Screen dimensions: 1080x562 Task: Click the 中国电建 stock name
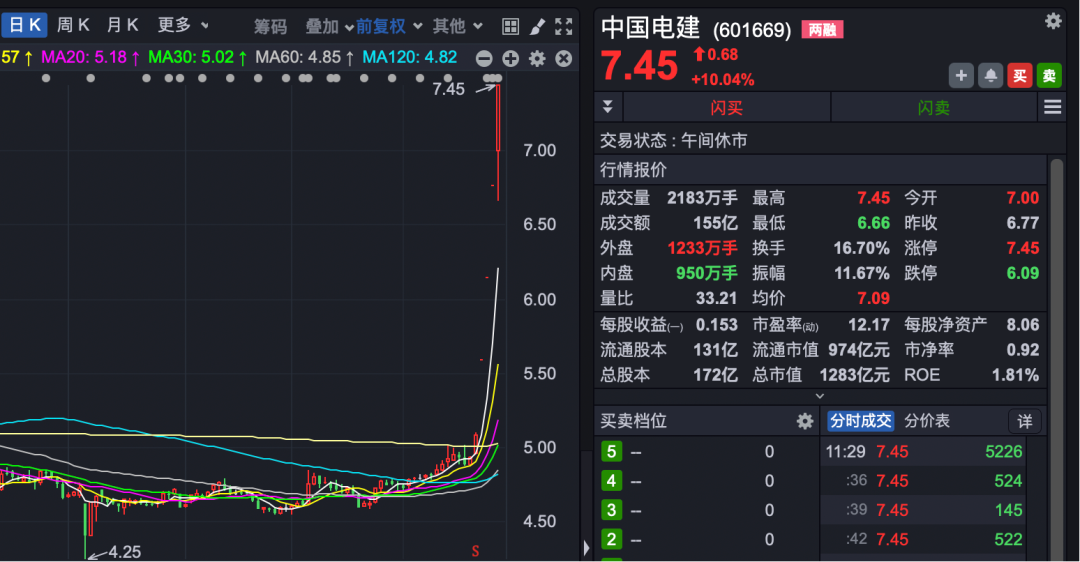click(650, 28)
